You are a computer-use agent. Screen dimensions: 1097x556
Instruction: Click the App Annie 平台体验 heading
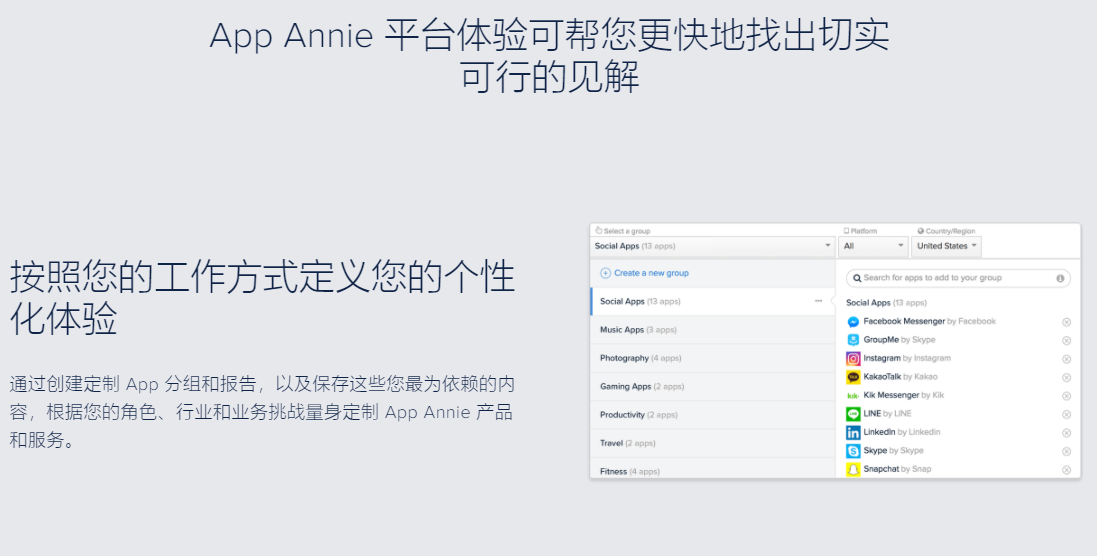tap(549, 56)
